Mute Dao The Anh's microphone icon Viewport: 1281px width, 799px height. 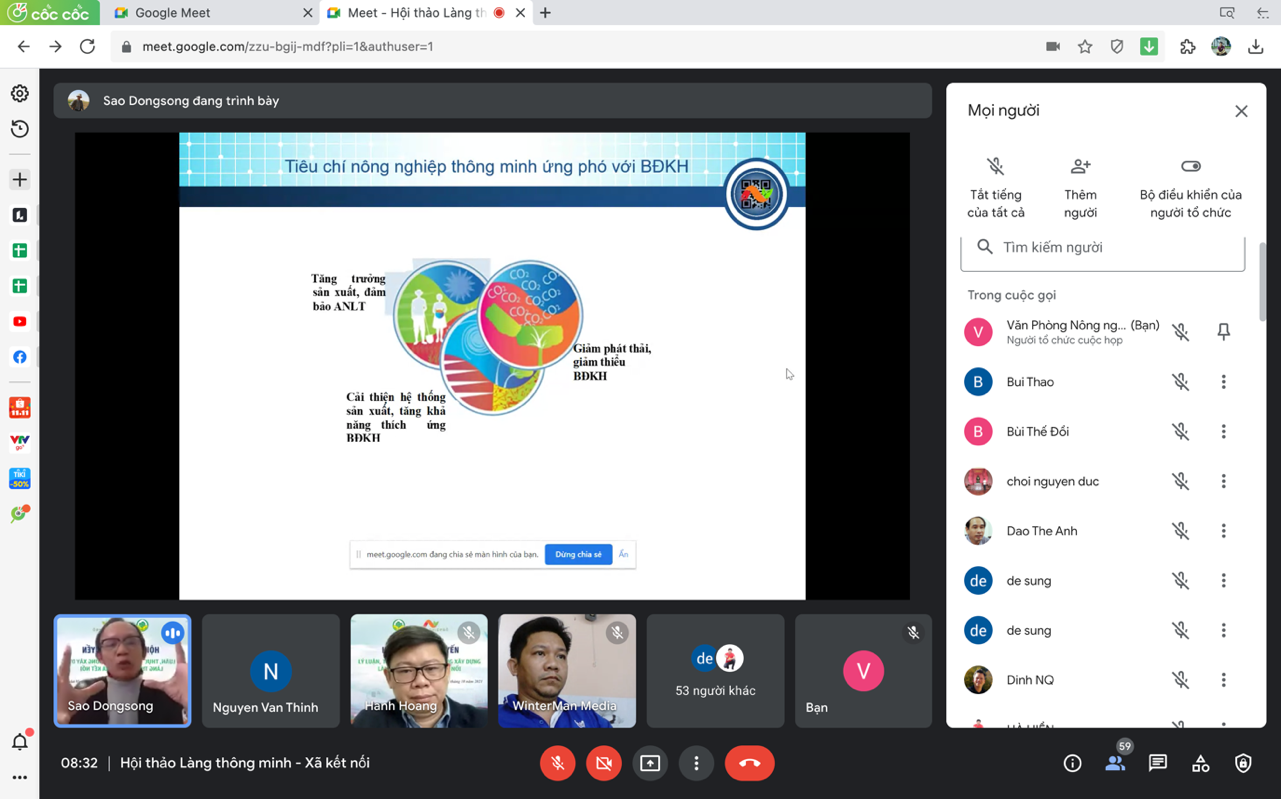pos(1181,531)
